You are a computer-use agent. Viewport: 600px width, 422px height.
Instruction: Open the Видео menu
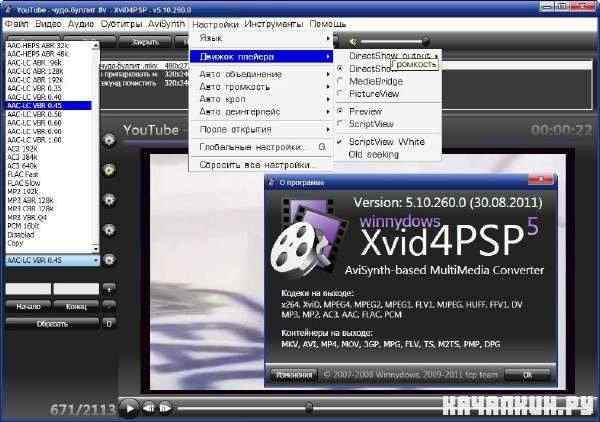[x=48, y=24]
